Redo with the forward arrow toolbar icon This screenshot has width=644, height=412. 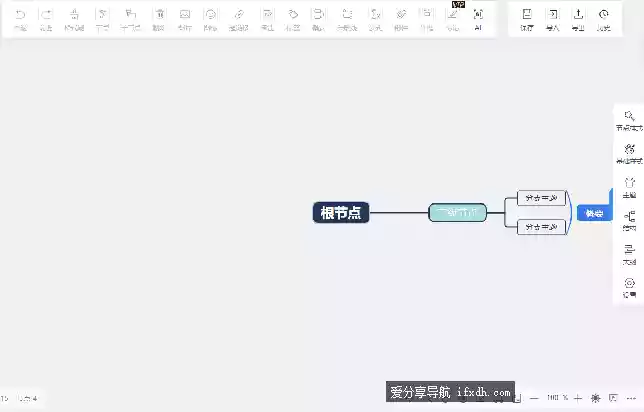click(46, 19)
